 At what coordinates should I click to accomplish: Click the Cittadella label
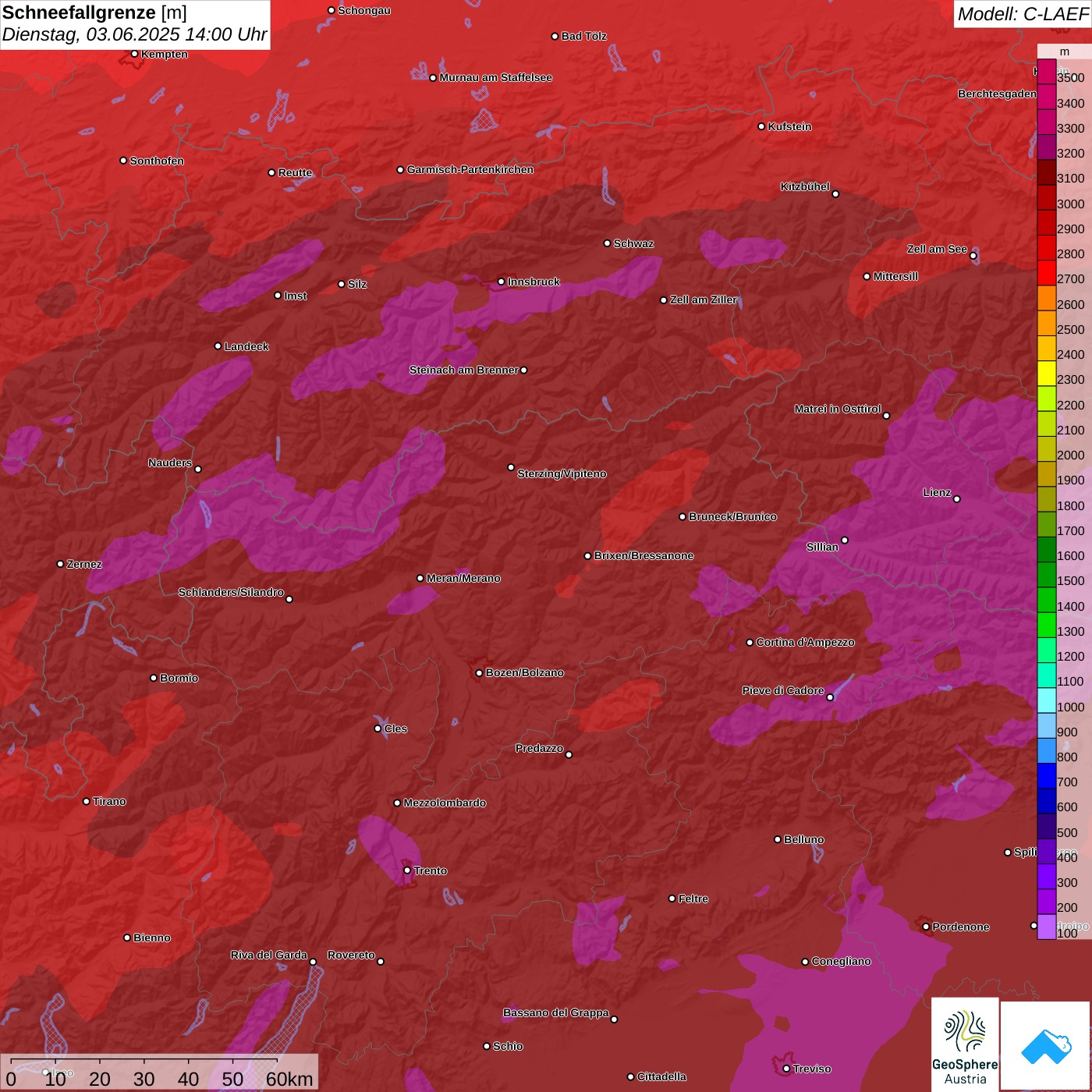coord(662,1076)
